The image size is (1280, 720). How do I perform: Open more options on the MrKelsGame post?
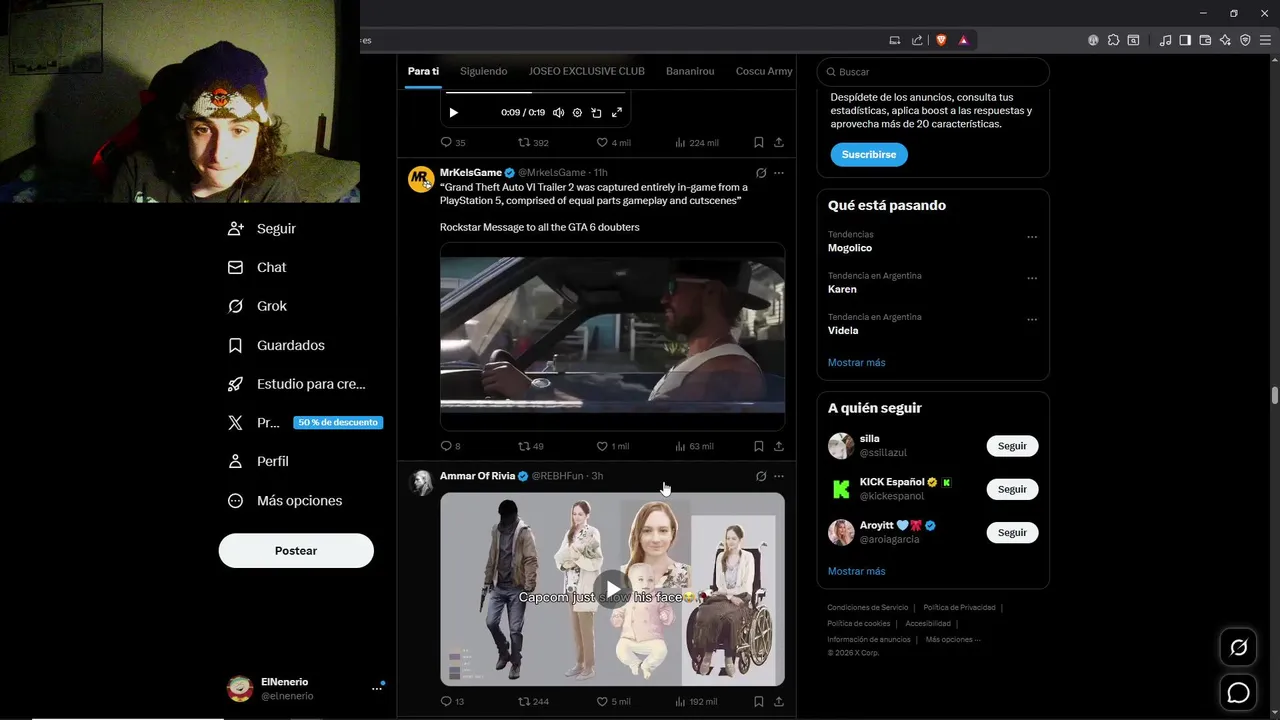tap(779, 173)
